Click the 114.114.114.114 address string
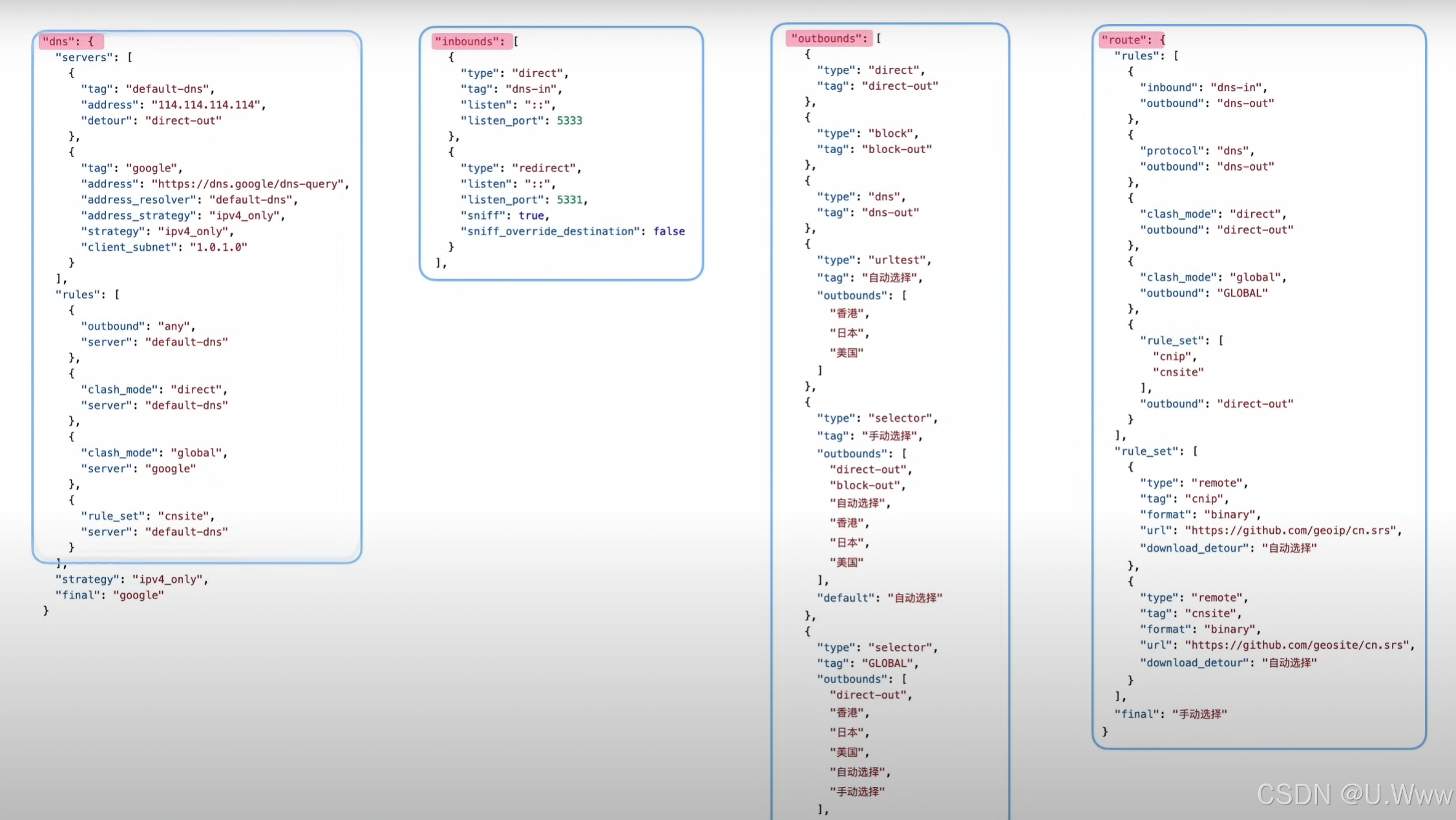This screenshot has width=1456, height=820. tap(206, 105)
